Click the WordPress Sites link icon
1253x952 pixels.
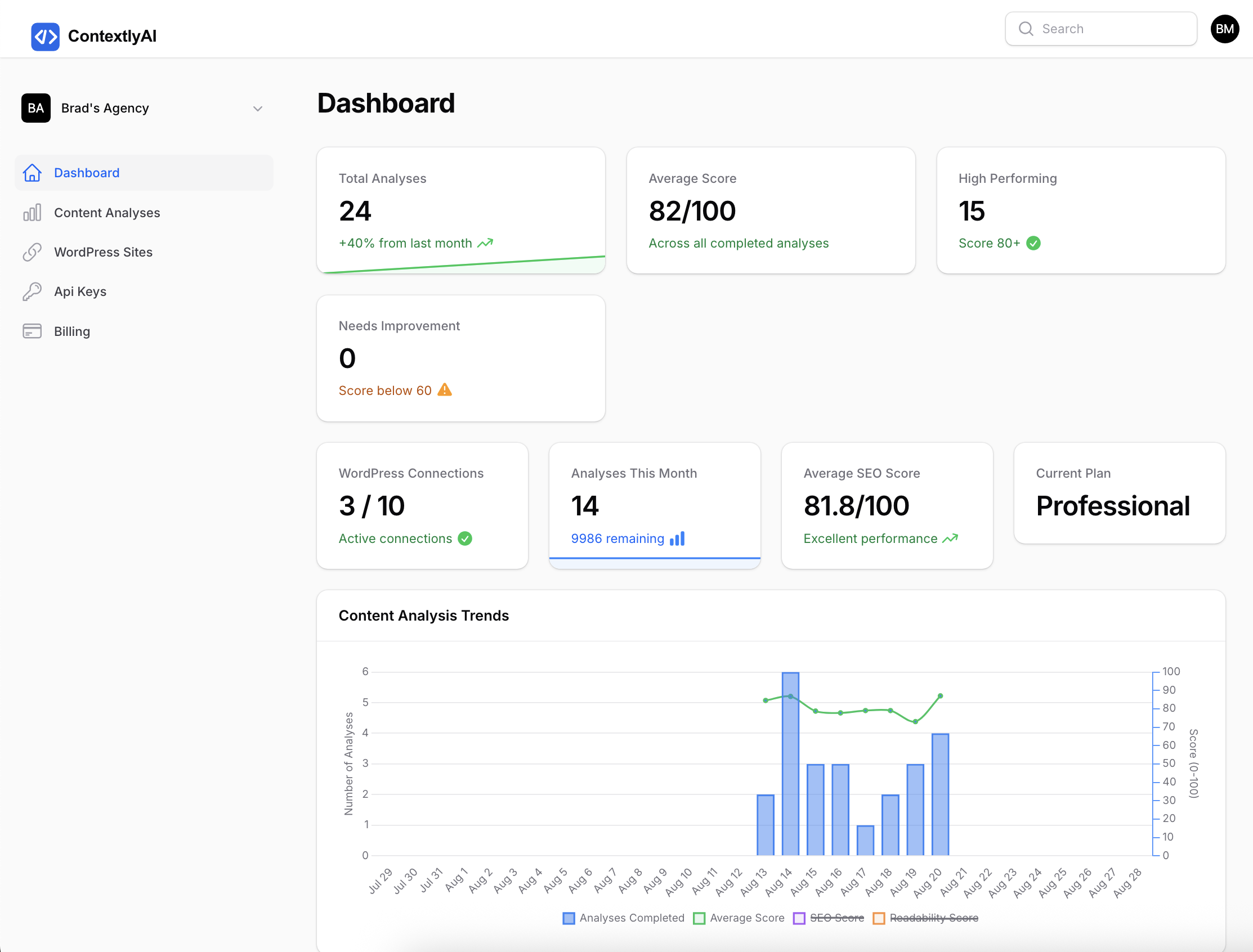(x=32, y=252)
